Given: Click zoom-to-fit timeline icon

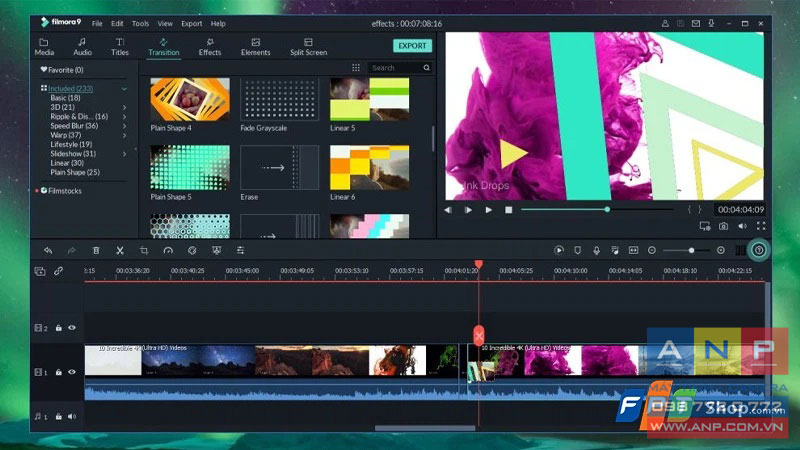Looking at the screenshot, I should (x=633, y=251).
